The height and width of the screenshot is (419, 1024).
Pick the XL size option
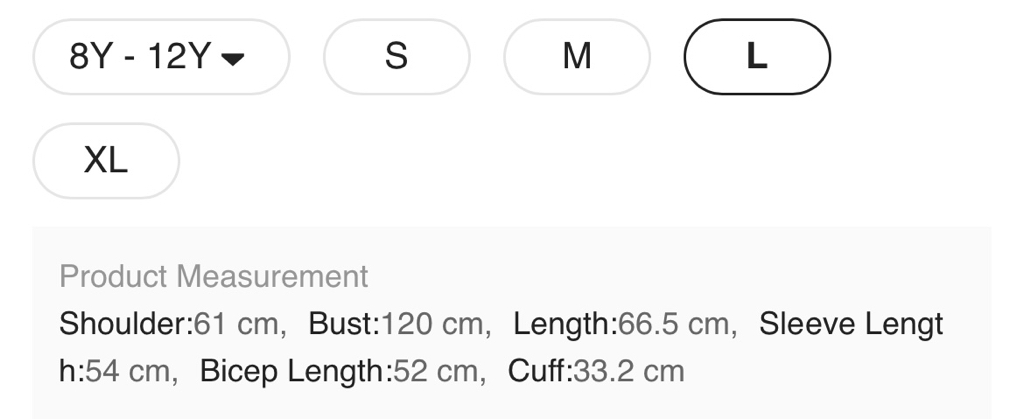click(x=106, y=160)
